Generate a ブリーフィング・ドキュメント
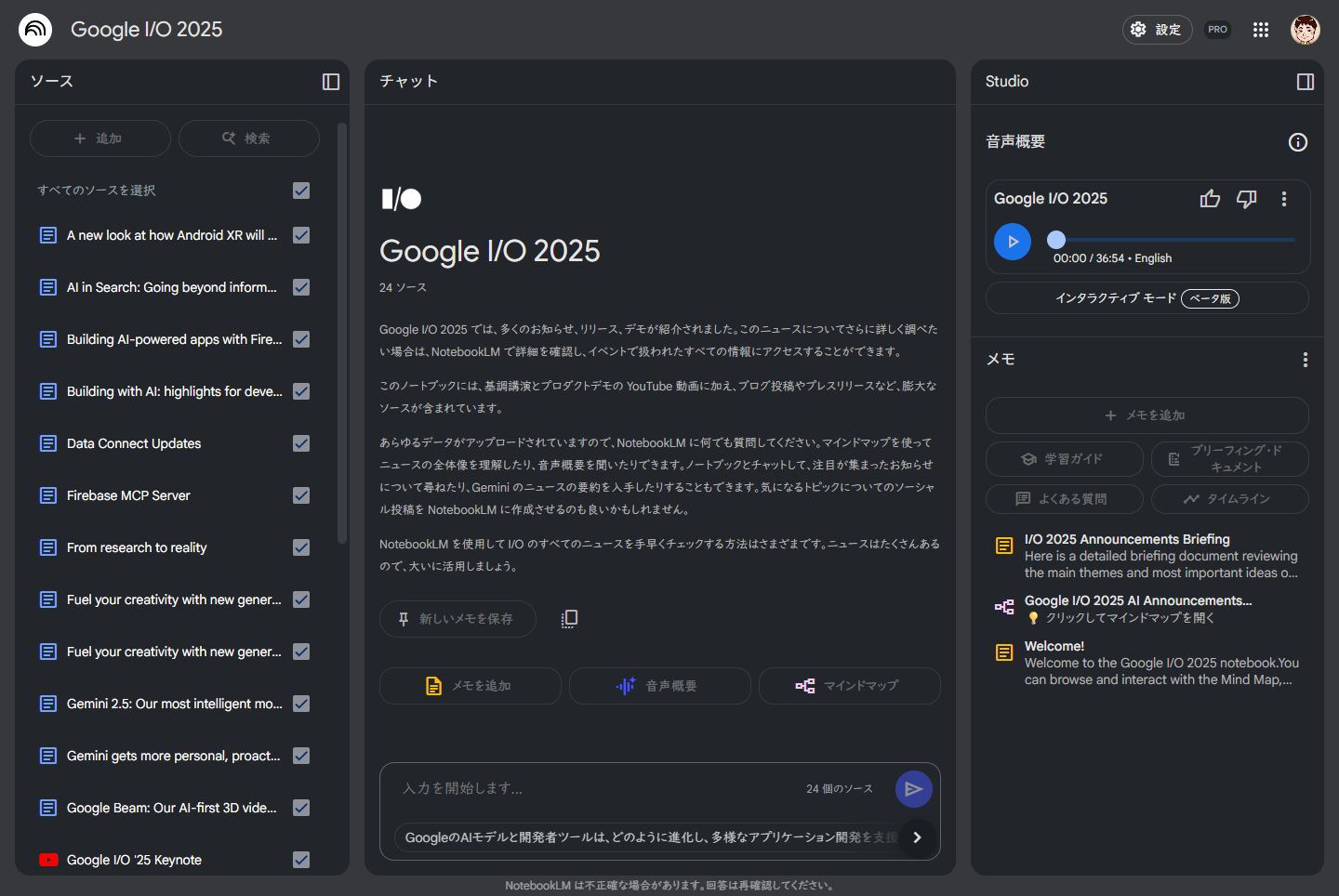This screenshot has width=1339, height=896. [1230, 459]
